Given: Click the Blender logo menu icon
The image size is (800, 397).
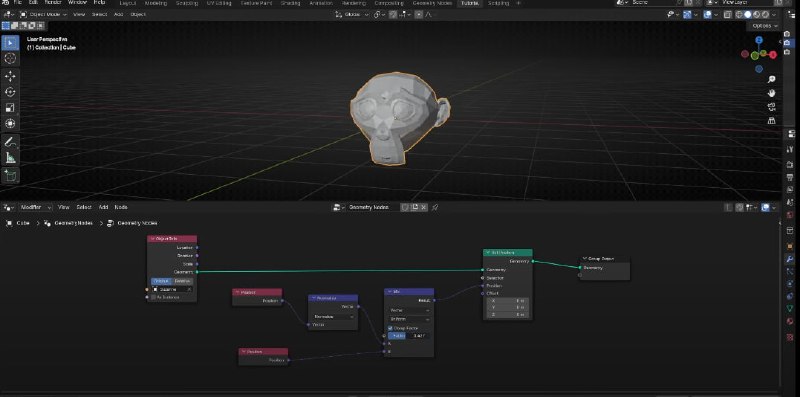Looking at the screenshot, I should 6,3.
